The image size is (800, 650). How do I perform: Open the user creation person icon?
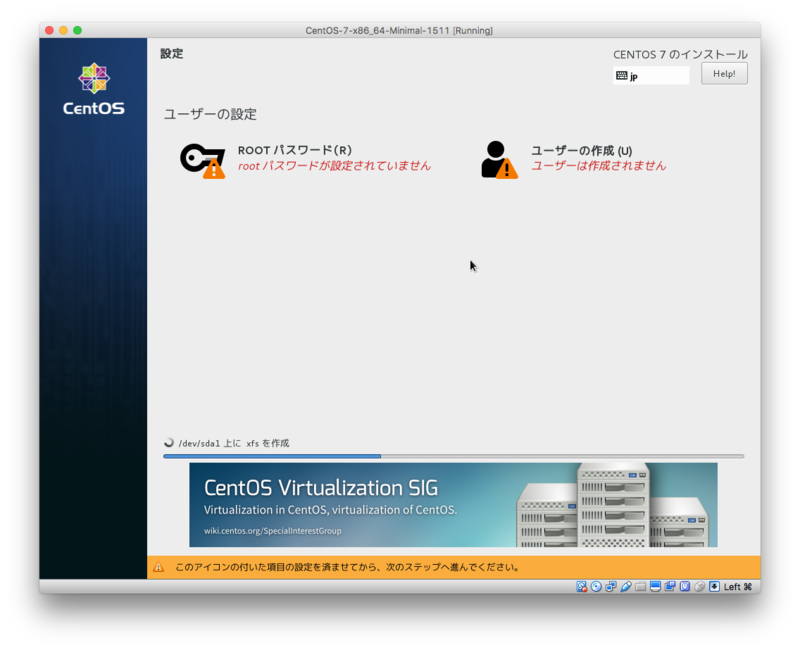(x=499, y=160)
